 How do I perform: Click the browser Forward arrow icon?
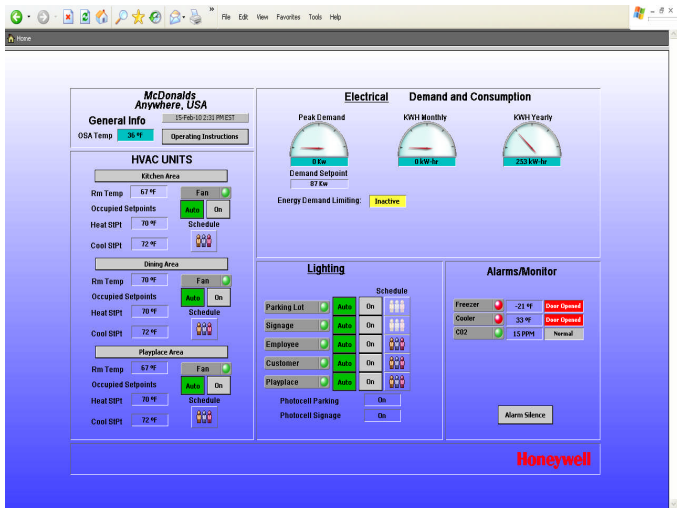click(x=43, y=17)
